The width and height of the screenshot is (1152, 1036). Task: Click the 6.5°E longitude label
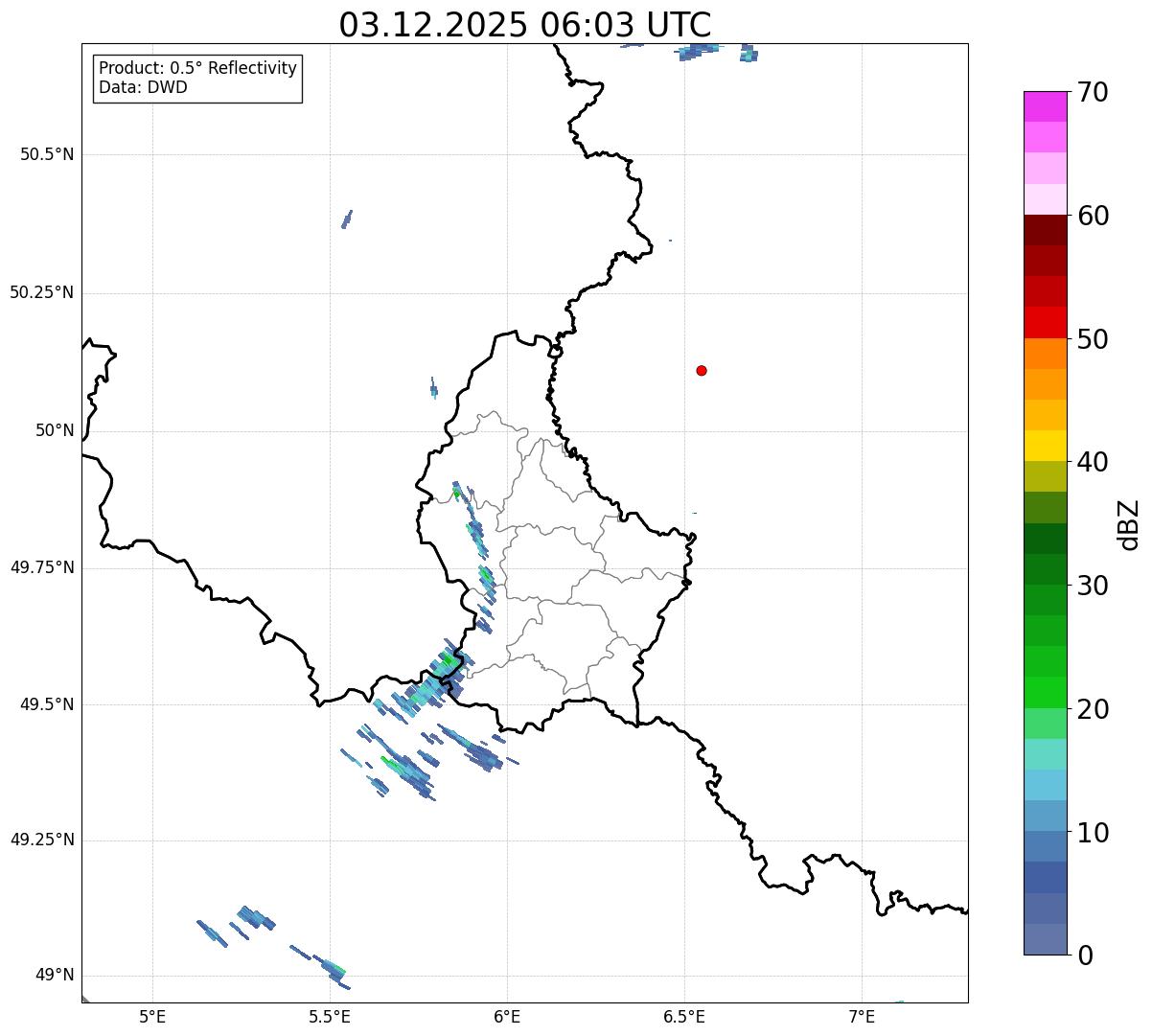684,1016
